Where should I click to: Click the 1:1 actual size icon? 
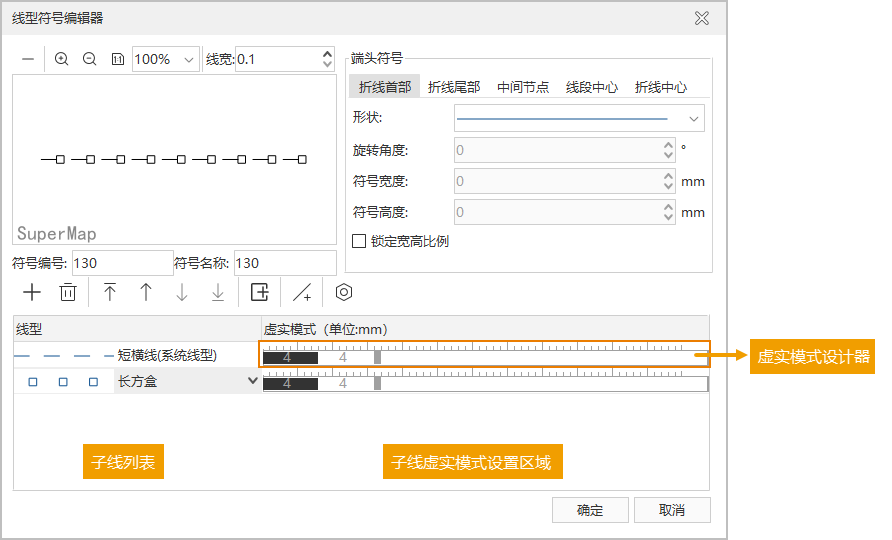coord(118,59)
